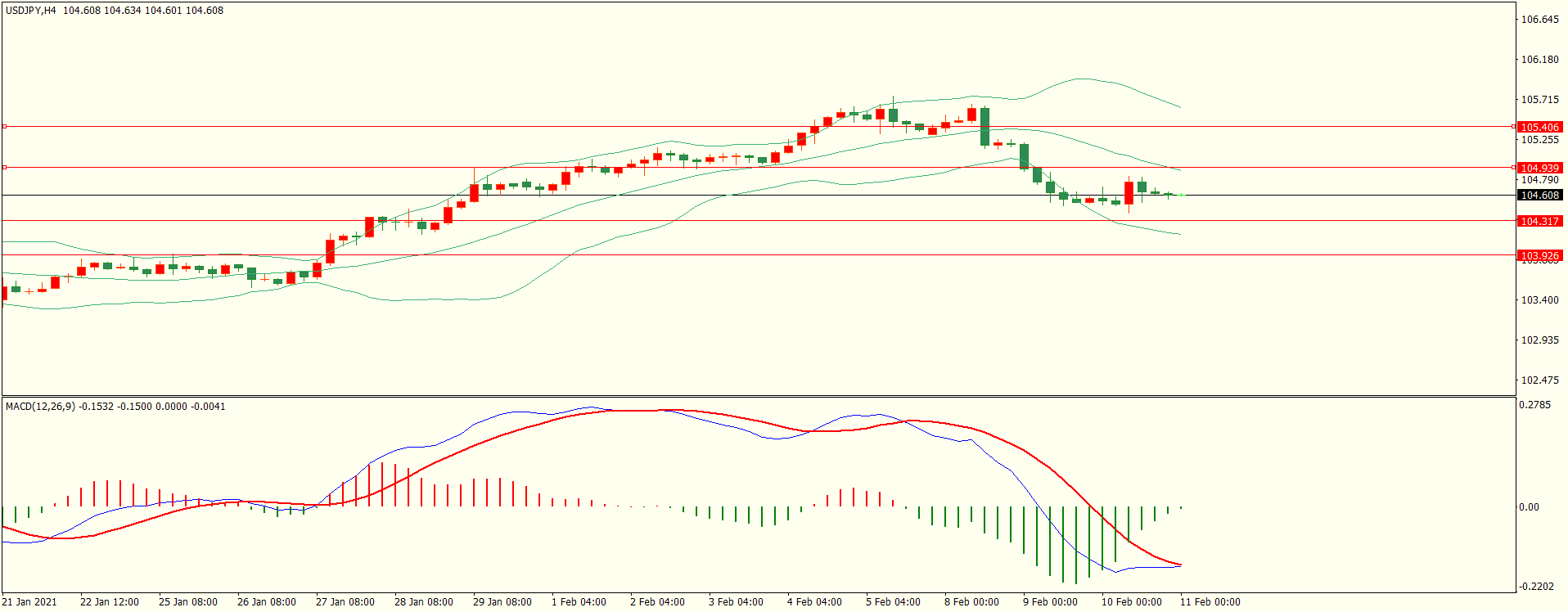The width and height of the screenshot is (1568, 612).
Task: Click the 102.935 price scale value
Action: tap(1539, 340)
